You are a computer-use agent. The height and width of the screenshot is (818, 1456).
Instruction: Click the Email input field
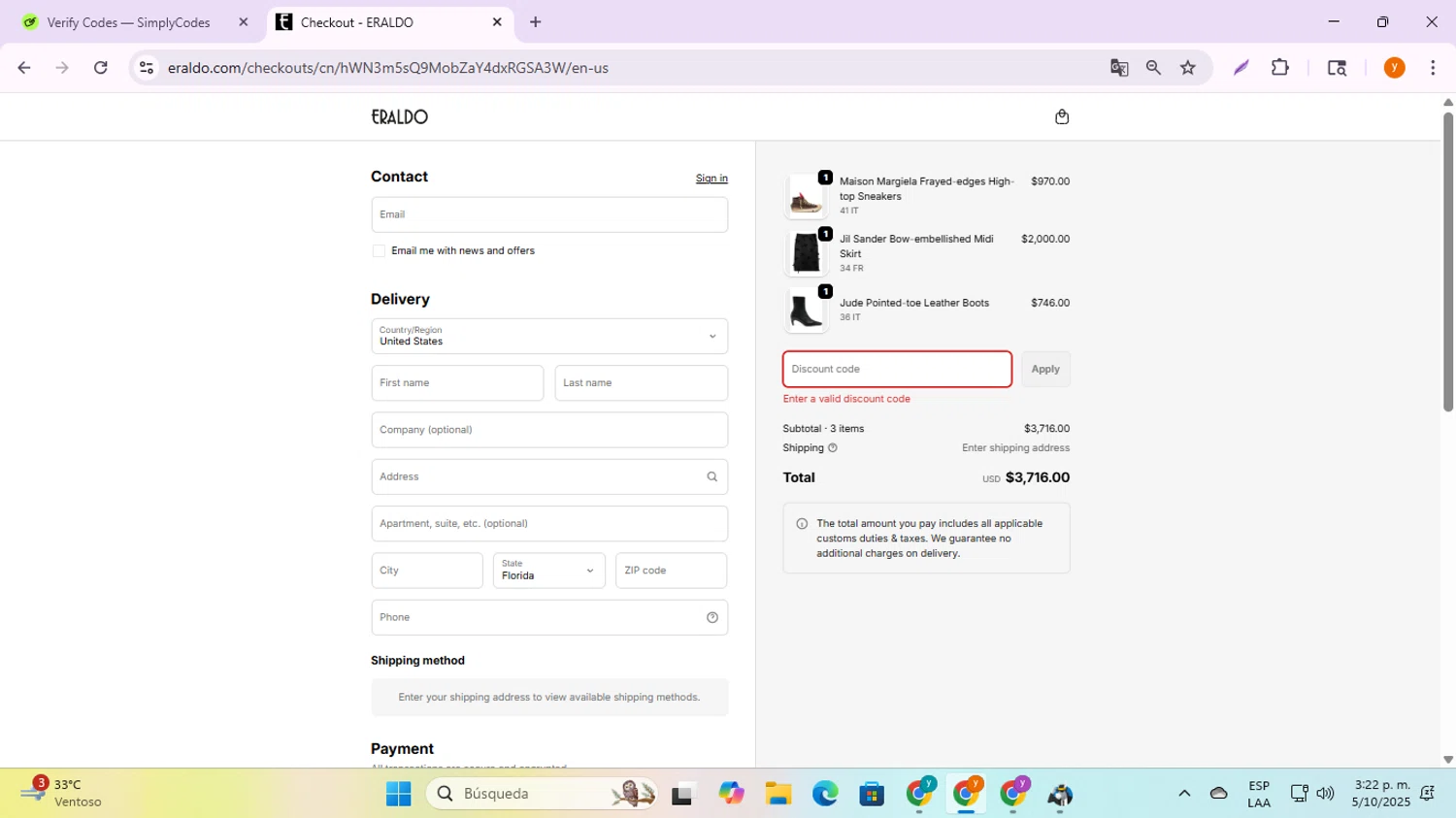549,214
